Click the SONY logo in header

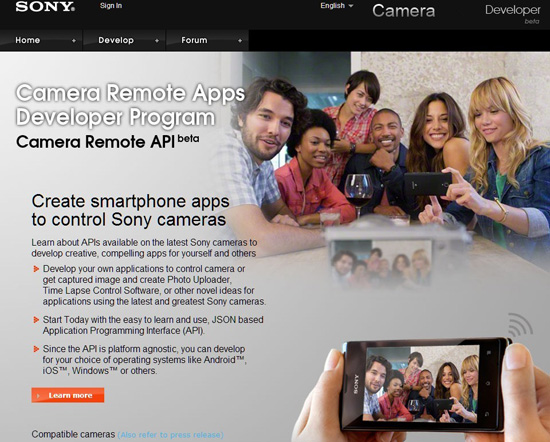coord(45,7)
